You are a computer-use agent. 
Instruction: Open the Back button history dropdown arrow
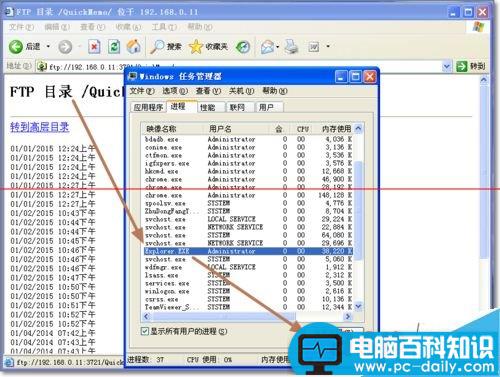coord(48,46)
